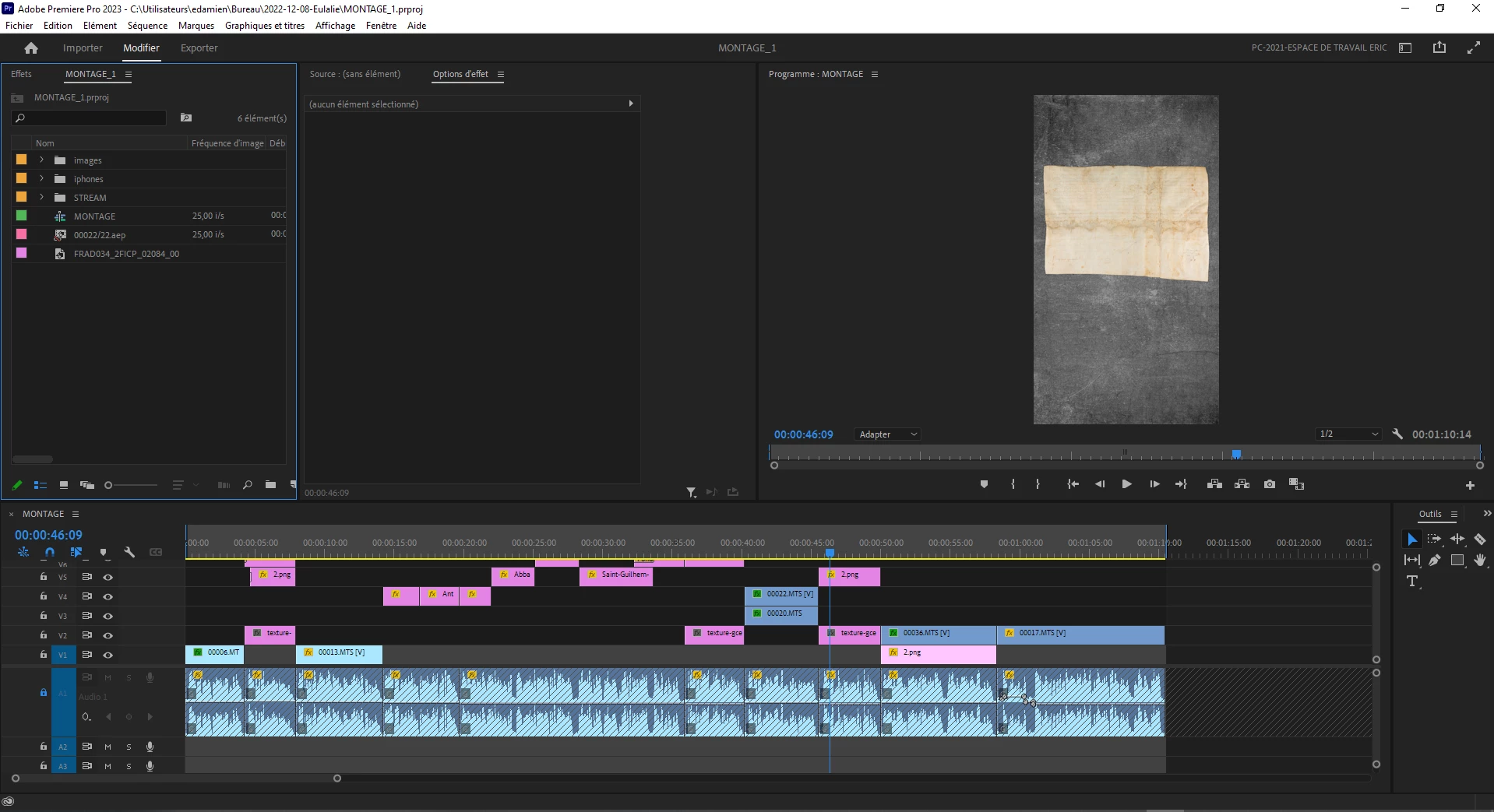
Task: Open the Program monitor button editor
Action: [x=1470, y=485]
